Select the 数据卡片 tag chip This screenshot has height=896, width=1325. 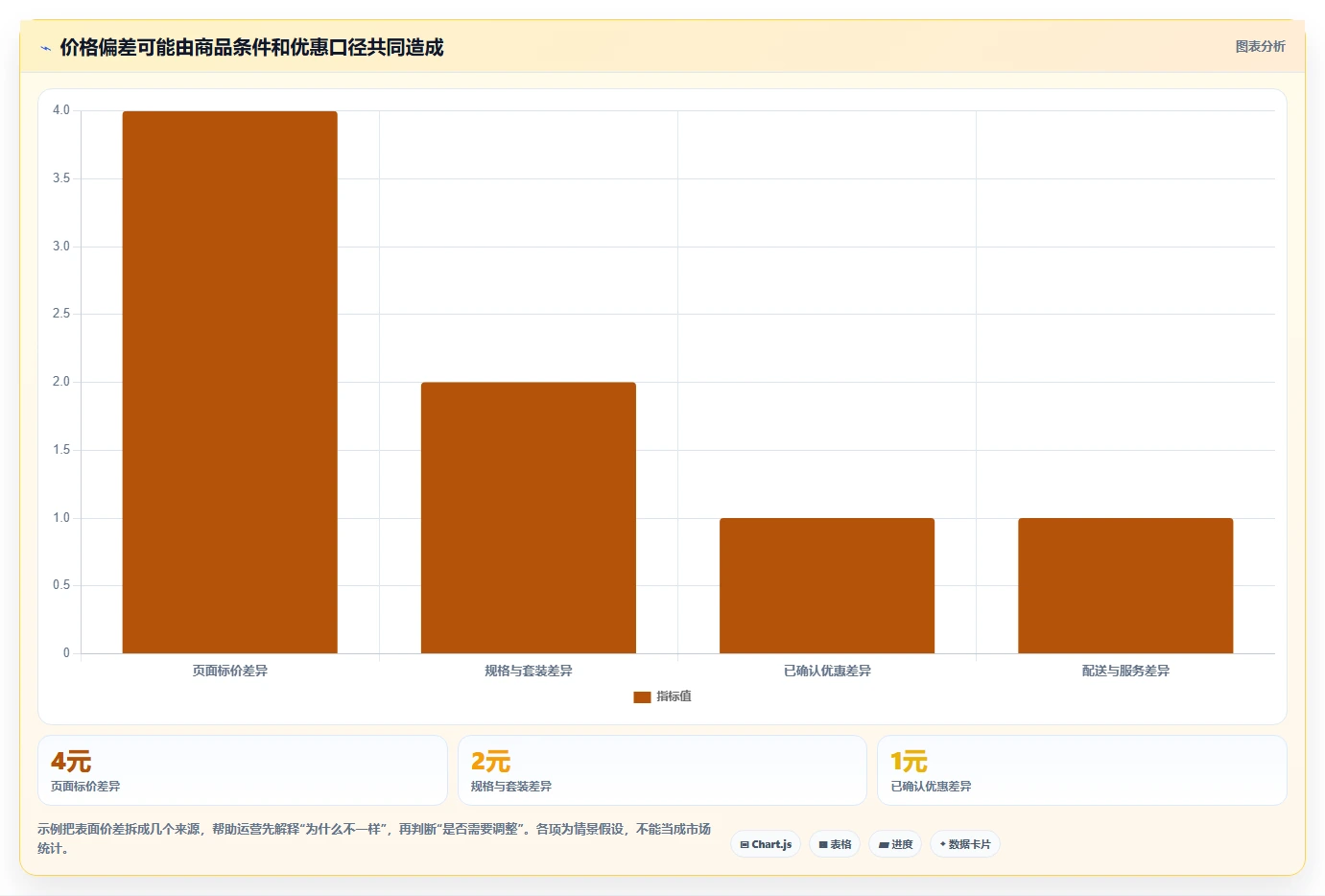965,844
